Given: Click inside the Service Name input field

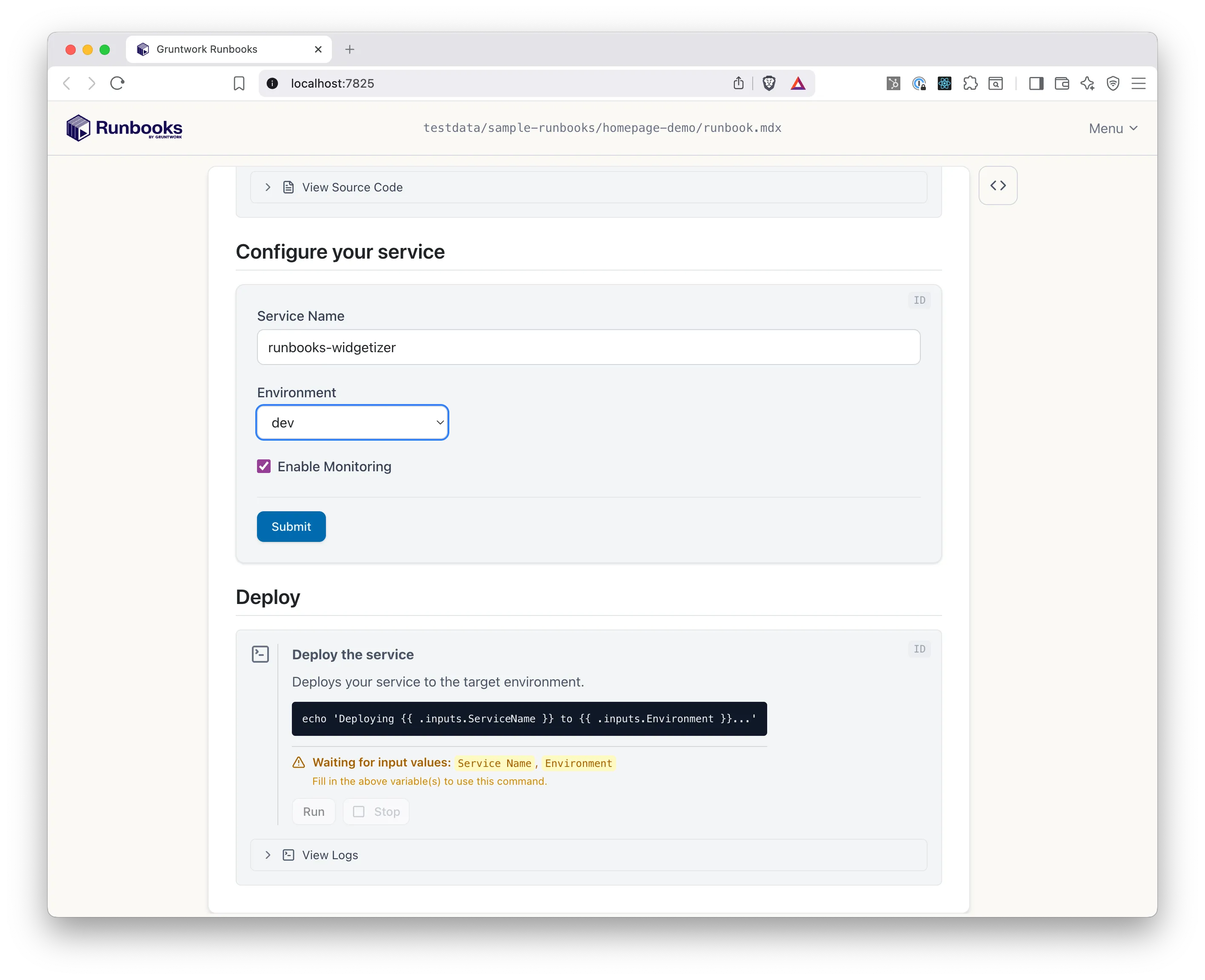Looking at the screenshot, I should click(x=588, y=347).
